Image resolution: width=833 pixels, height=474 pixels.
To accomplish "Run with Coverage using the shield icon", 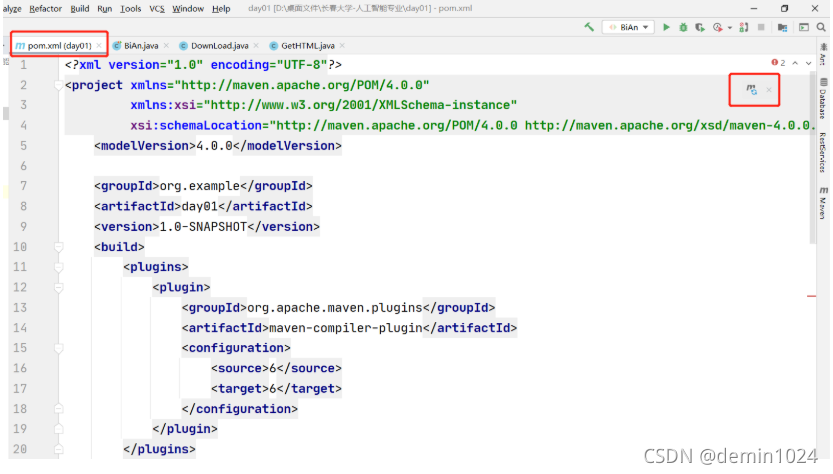I will pyautogui.click(x=700, y=27).
